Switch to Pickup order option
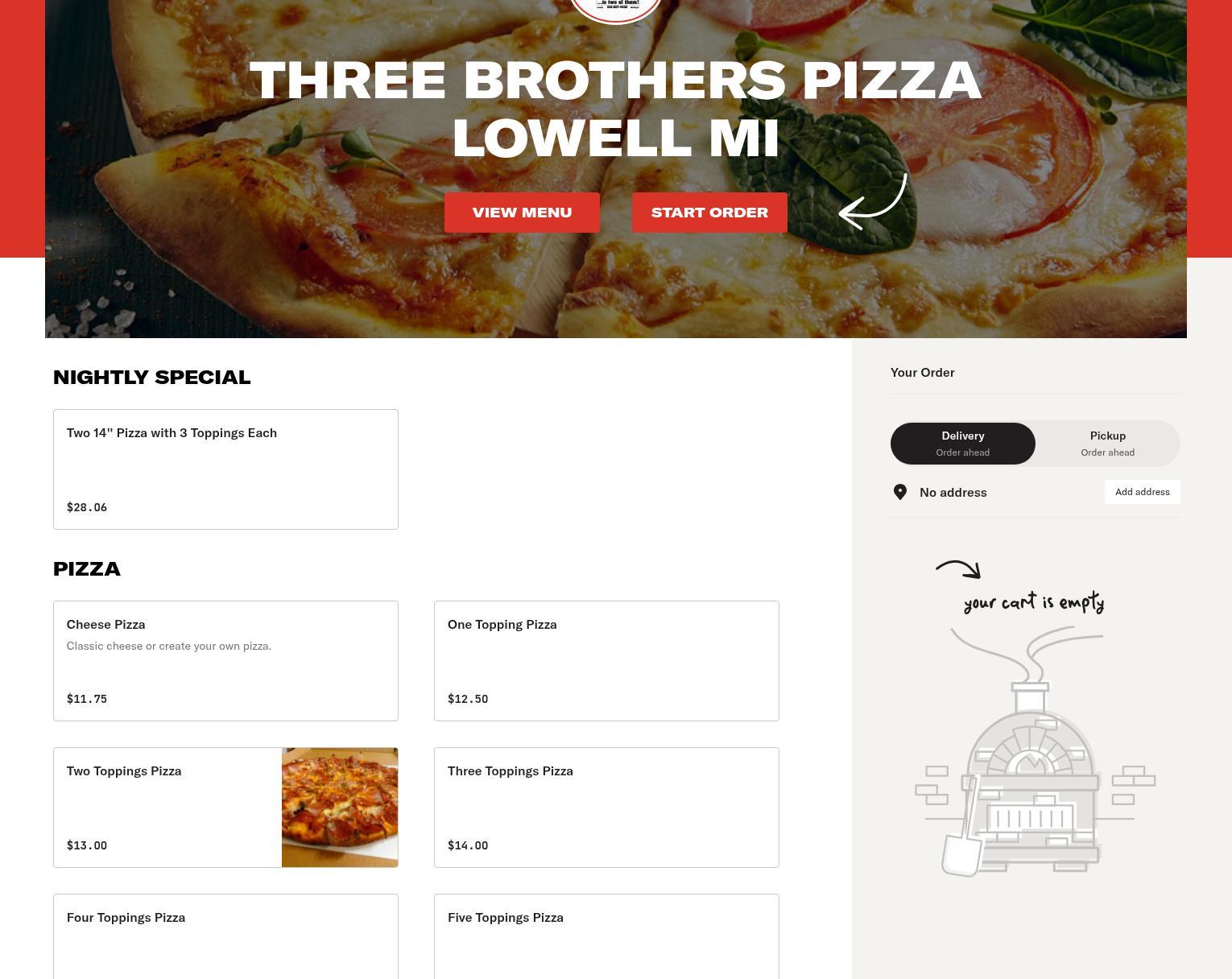1232x979 pixels. (1108, 444)
